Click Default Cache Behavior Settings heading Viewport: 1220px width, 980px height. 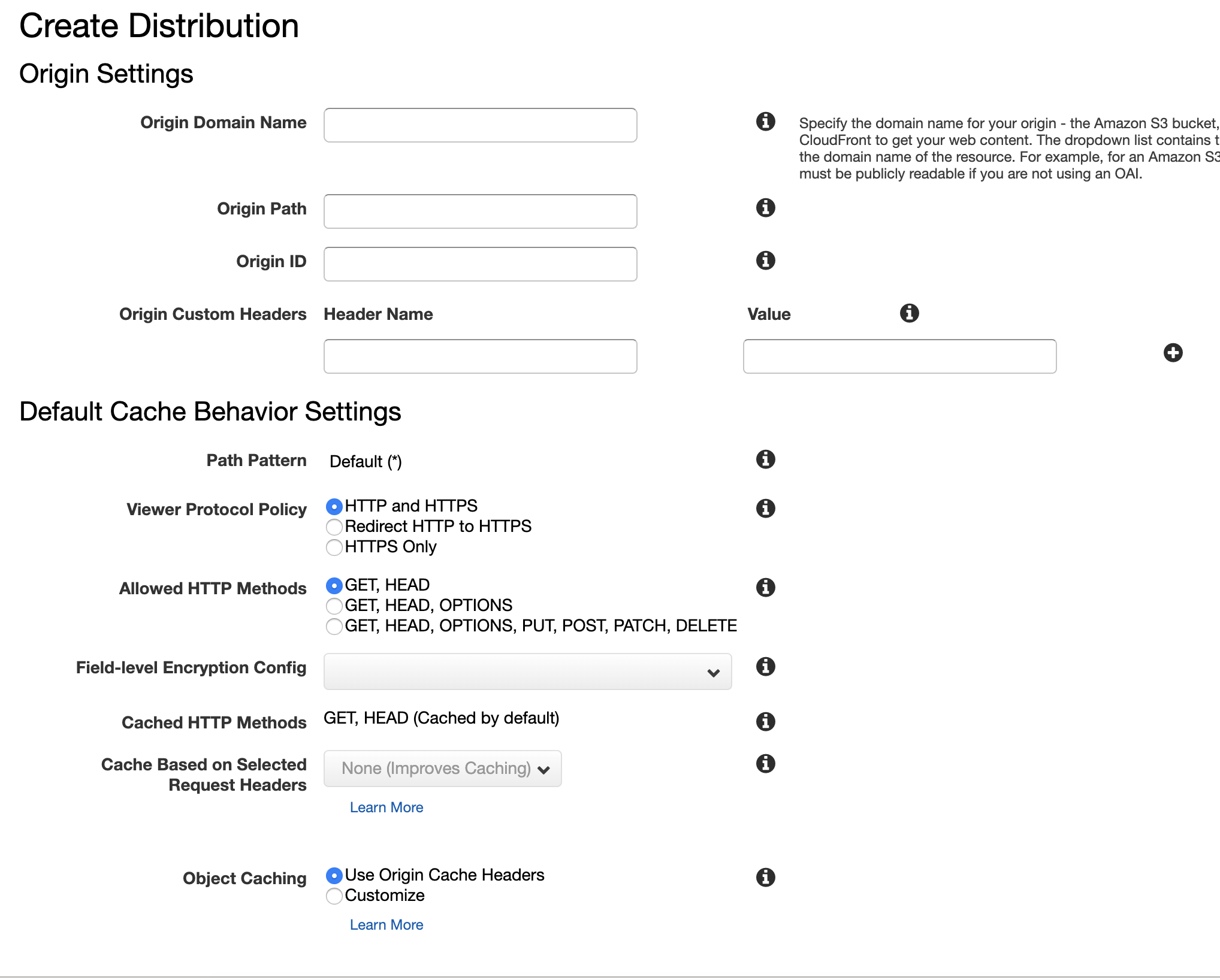tap(210, 412)
